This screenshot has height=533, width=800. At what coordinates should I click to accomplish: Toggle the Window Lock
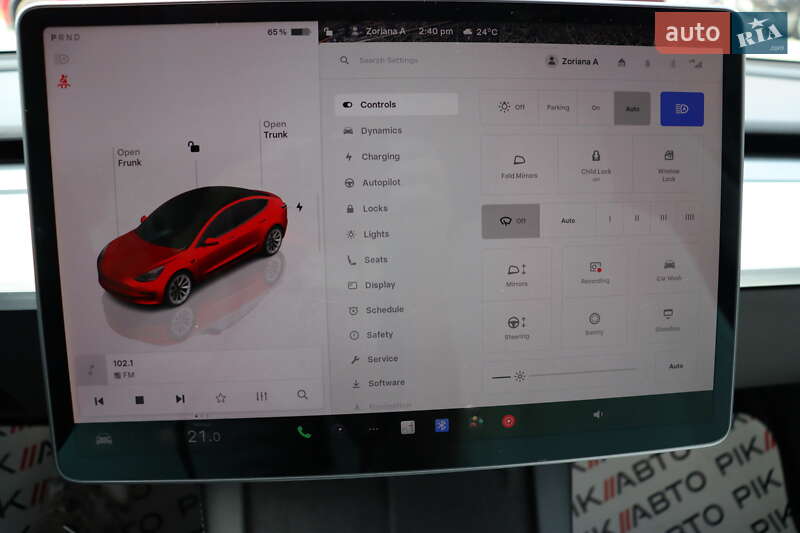[x=668, y=165]
